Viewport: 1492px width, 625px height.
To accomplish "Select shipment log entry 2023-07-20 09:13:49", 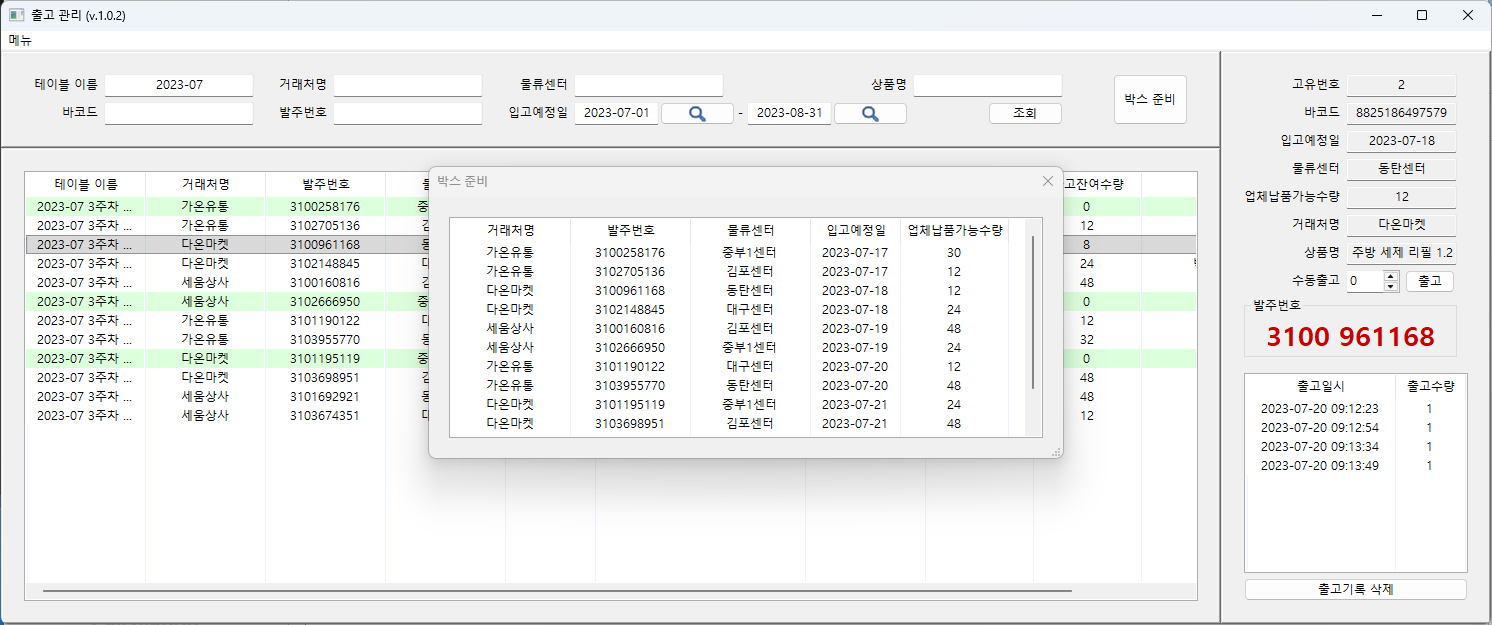I will pos(1355,466).
